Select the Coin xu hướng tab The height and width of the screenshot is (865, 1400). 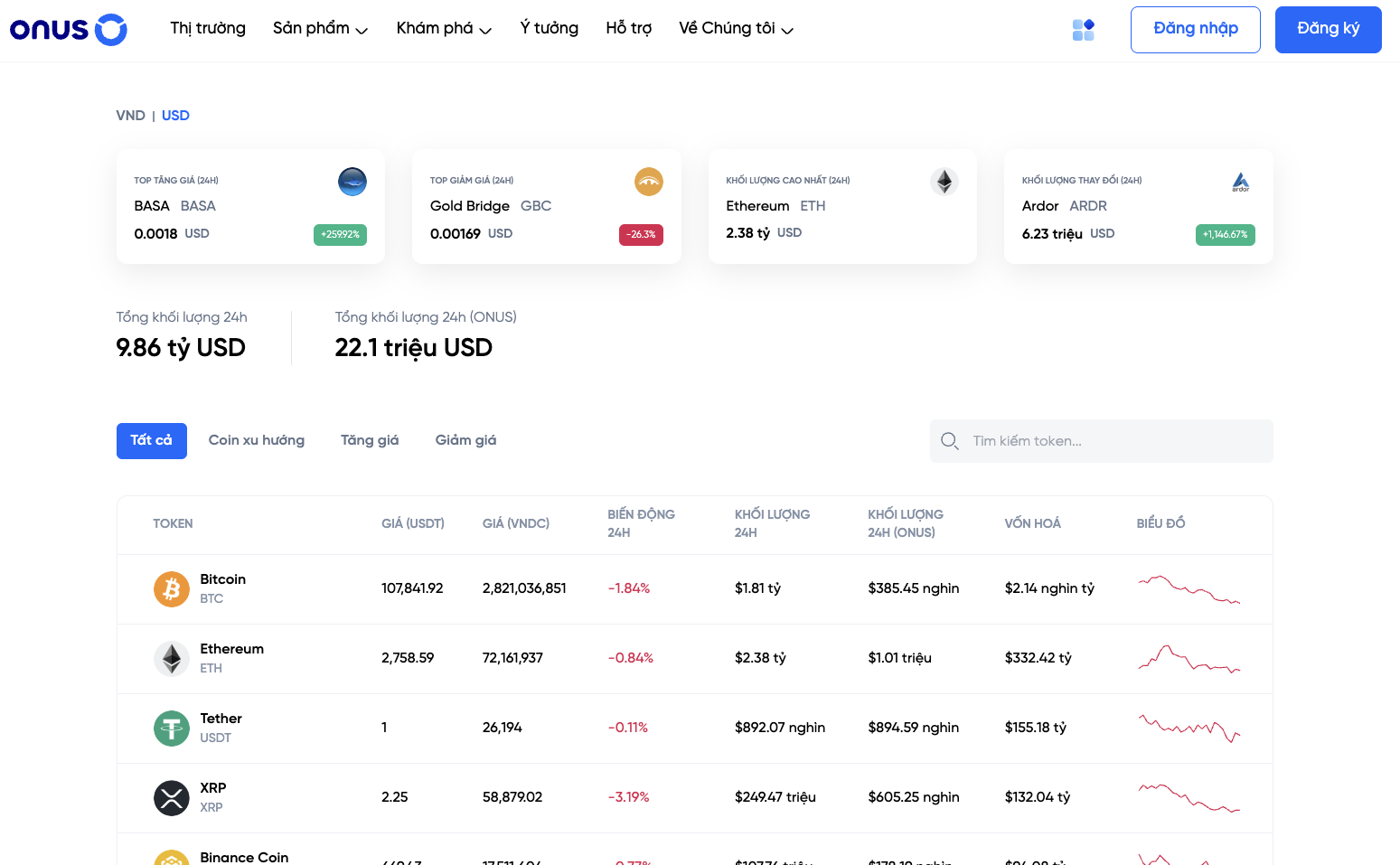pos(257,440)
